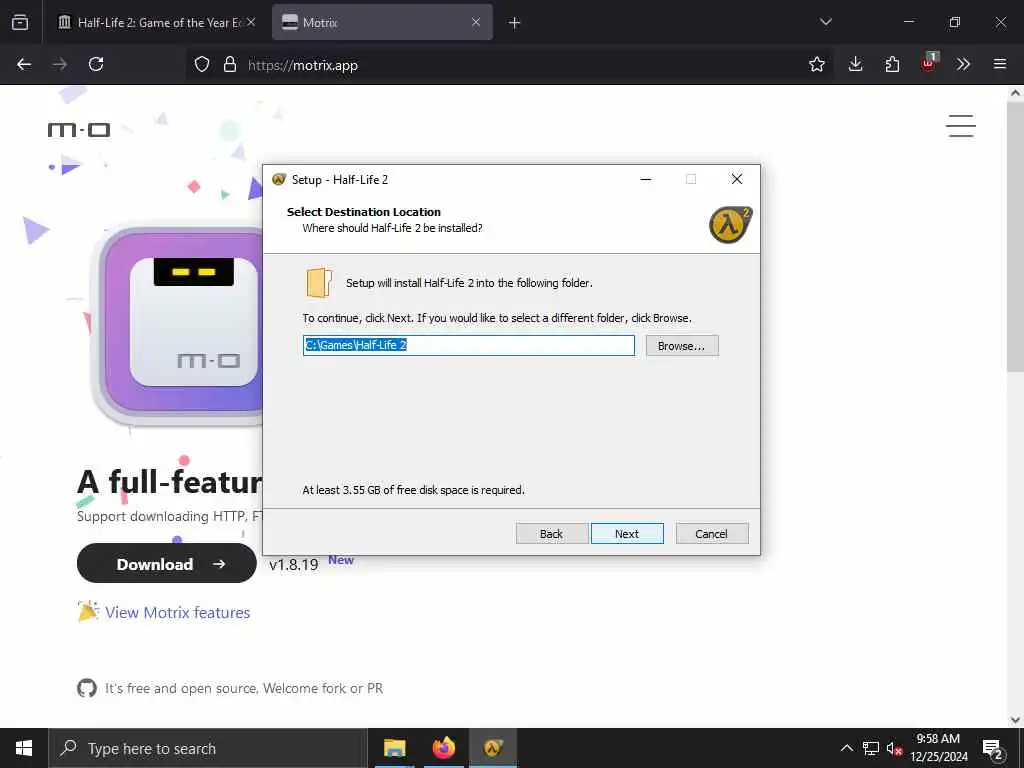Open the taskbar clock and date
The width and height of the screenshot is (1024, 768).
tap(938, 748)
